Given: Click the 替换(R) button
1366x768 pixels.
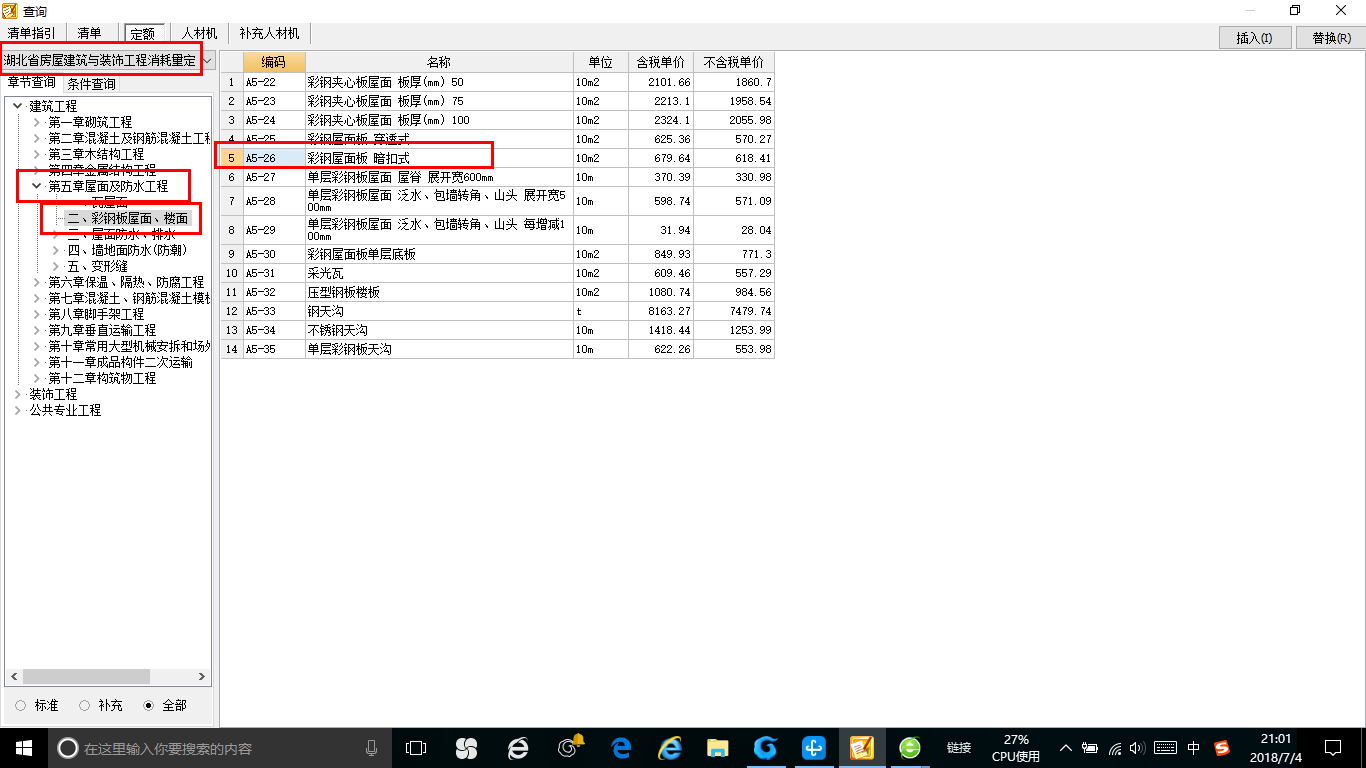Looking at the screenshot, I should coord(1330,38).
